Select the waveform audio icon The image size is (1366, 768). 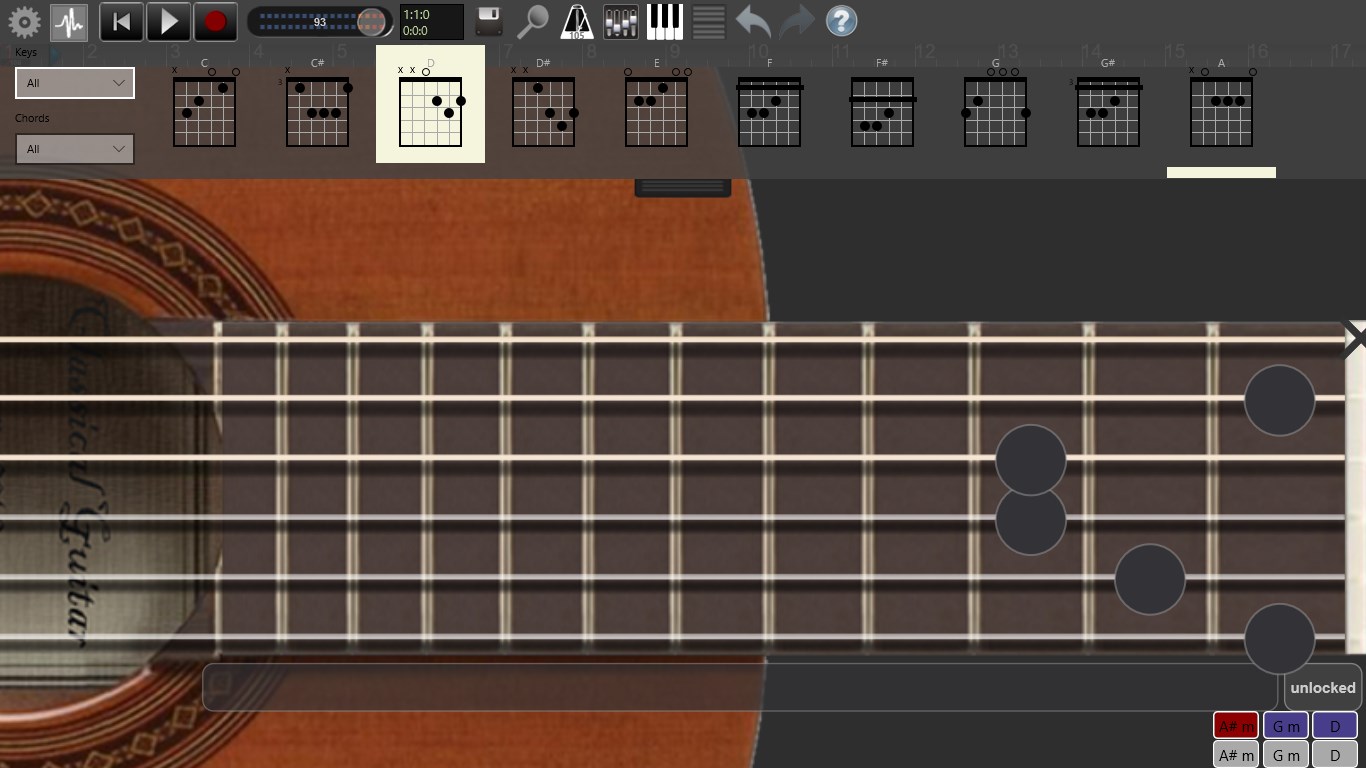pyautogui.click(x=68, y=20)
